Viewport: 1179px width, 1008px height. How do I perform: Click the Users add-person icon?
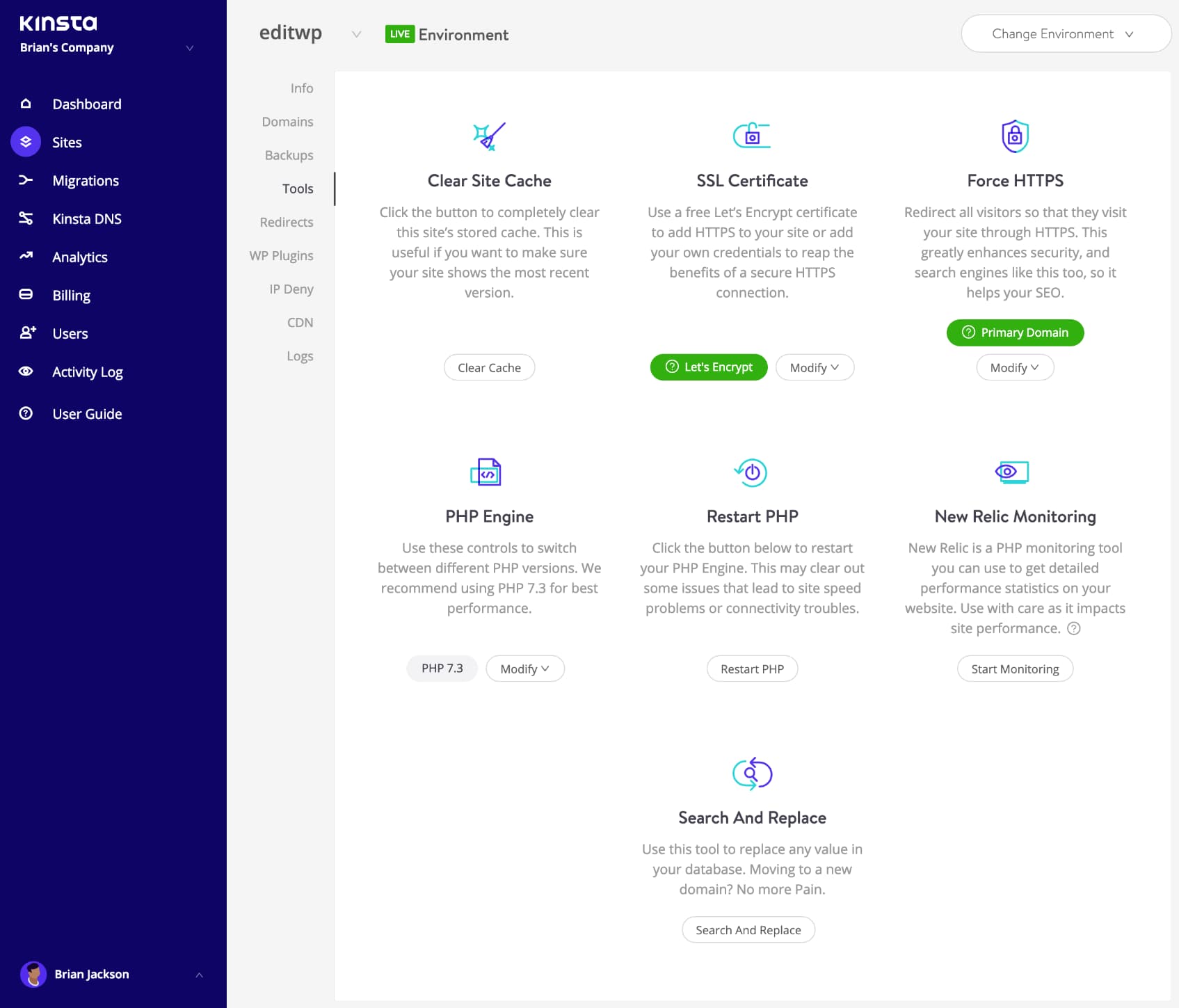[x=27, y=333]
